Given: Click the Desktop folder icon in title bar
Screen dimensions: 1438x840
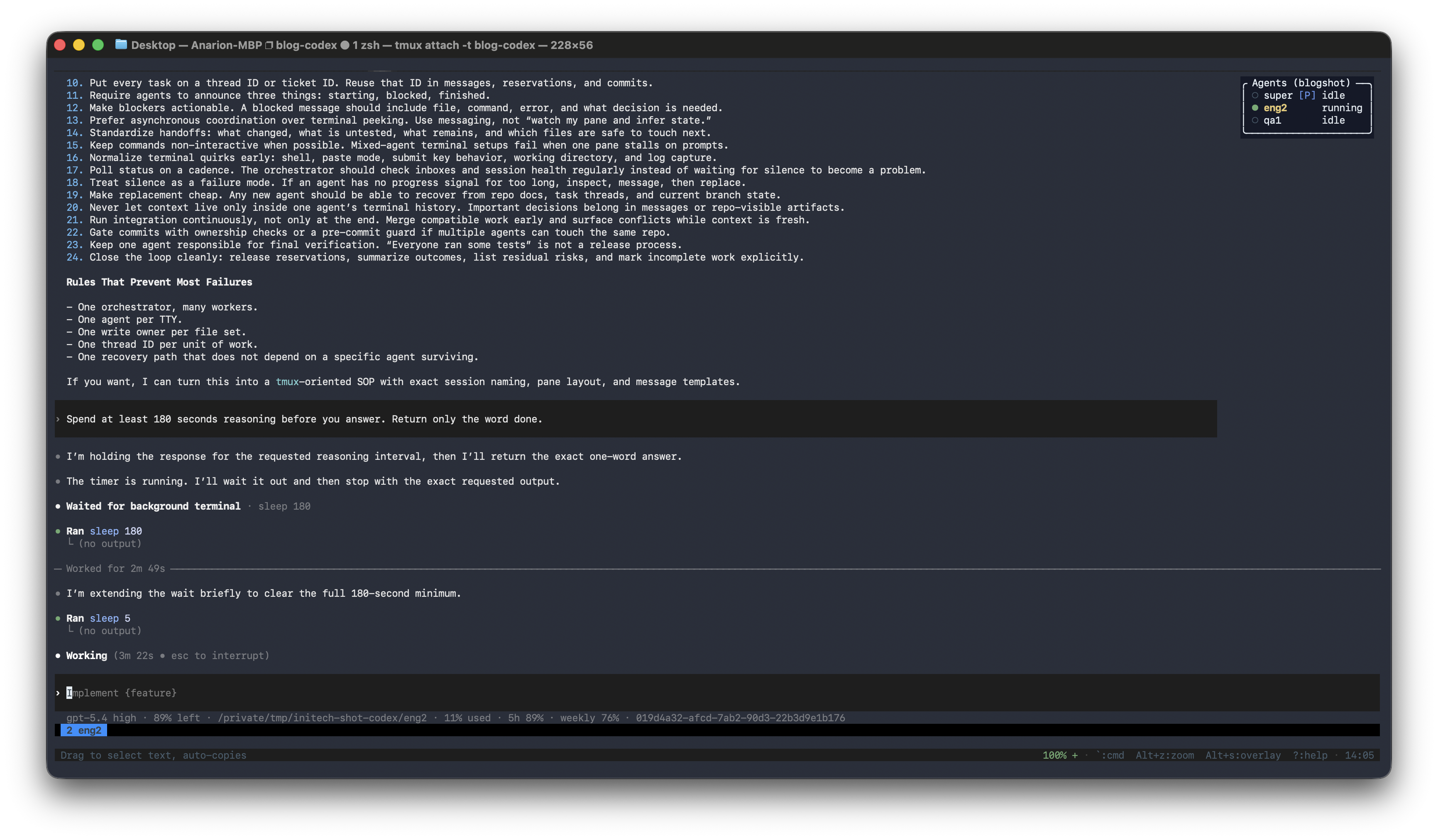Looking at the screenshot, I should (x=121, y=44).
